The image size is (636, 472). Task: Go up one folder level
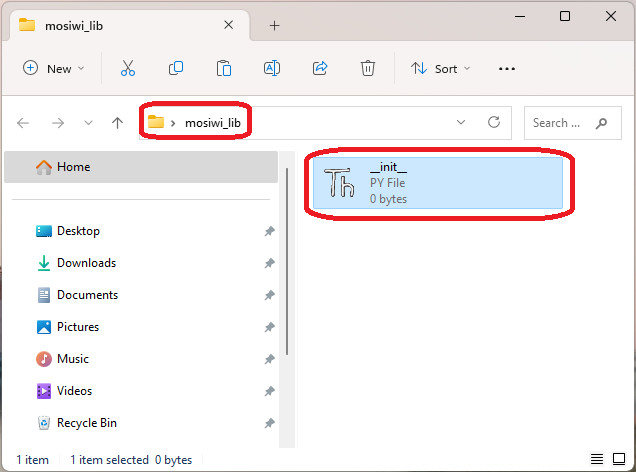tap(118, 123)
